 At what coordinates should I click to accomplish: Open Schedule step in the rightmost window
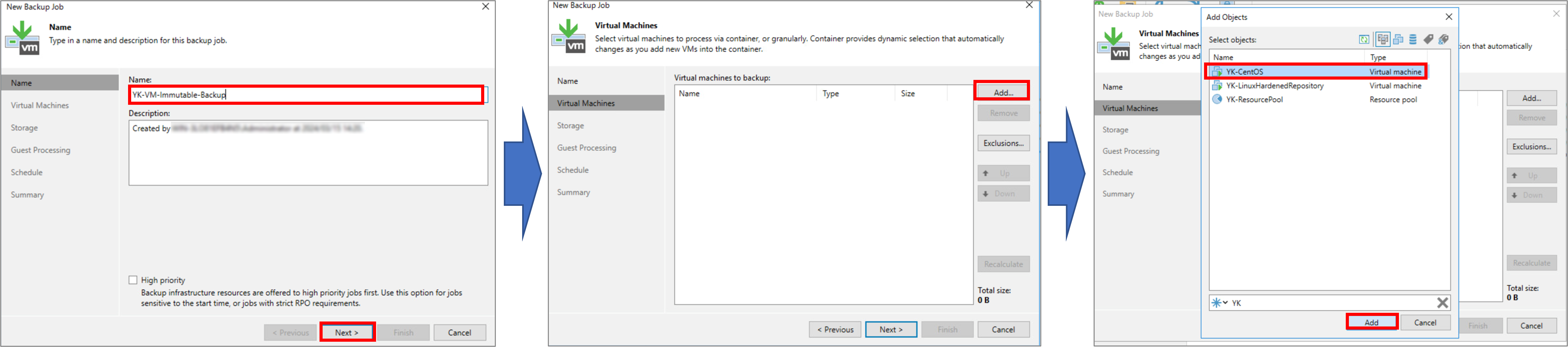pos(1118,172)
